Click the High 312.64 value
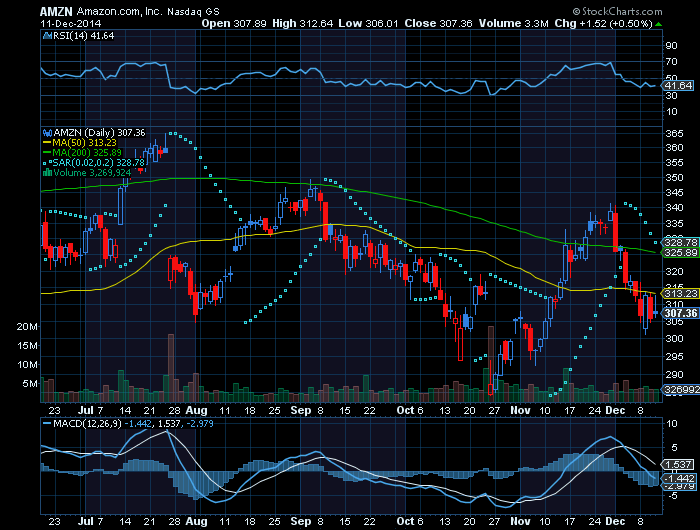 pyautogui.click(x=303, y=24)
